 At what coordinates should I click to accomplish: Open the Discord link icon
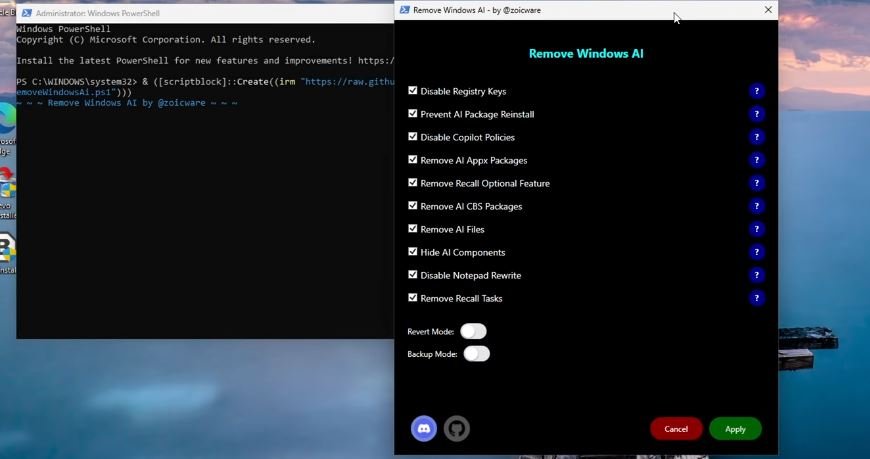(x=424, y=428)
